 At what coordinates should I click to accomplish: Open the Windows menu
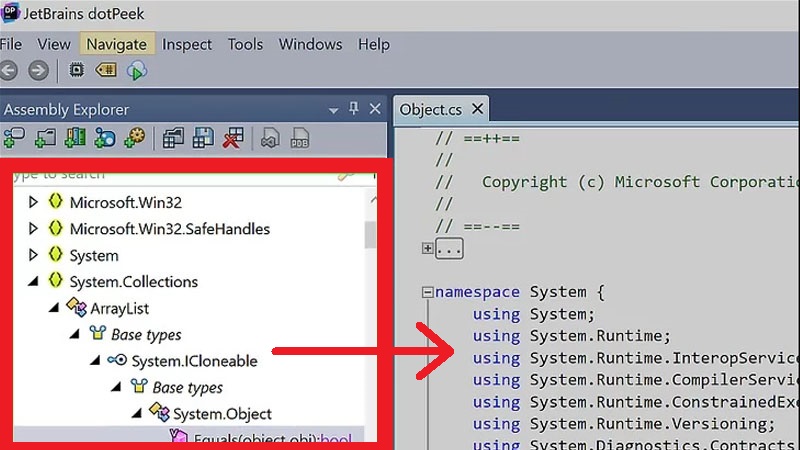coord(310,44)
